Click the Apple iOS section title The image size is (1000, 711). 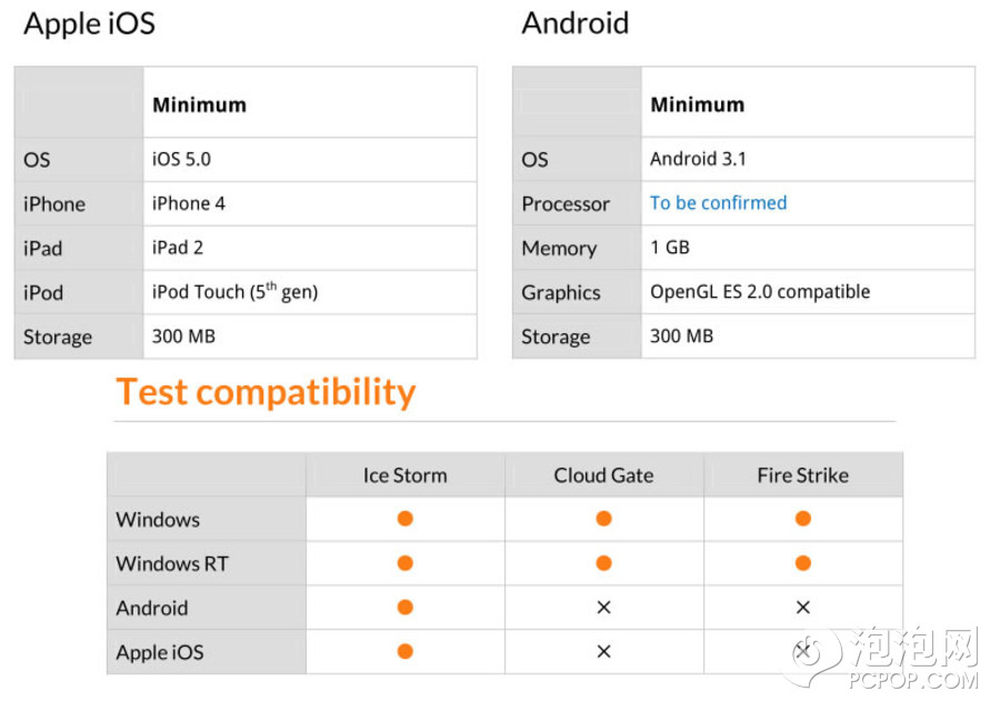[x=89, y=24]
